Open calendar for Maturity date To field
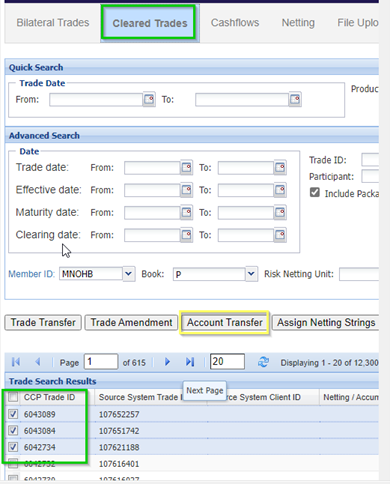 [x=280, y=212]
